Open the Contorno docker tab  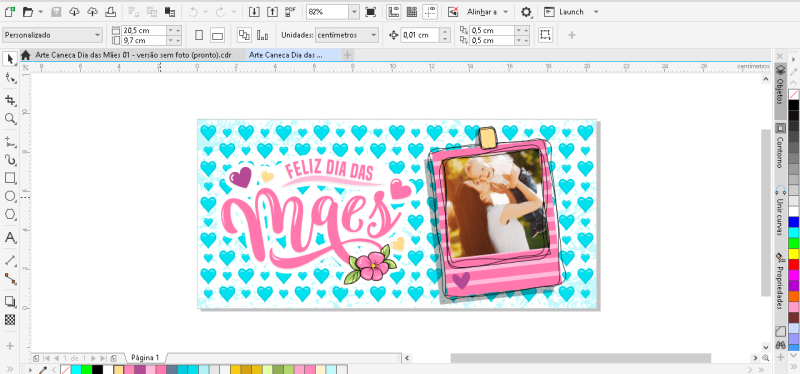click(780, 146)
